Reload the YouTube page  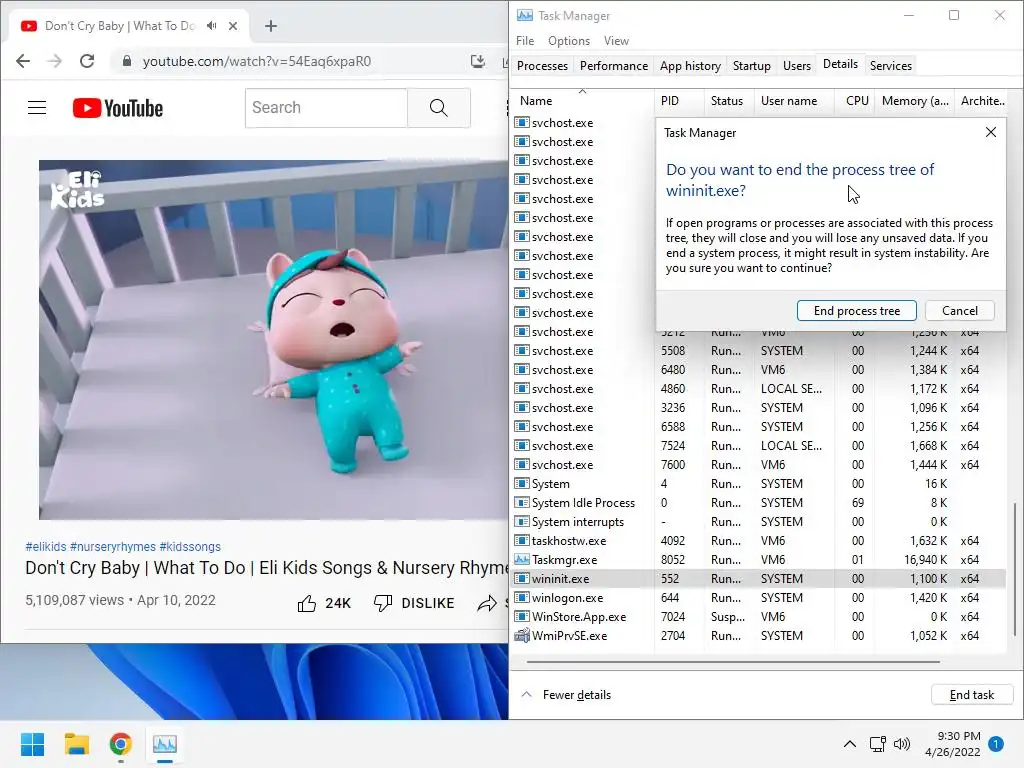pos(87,61)
